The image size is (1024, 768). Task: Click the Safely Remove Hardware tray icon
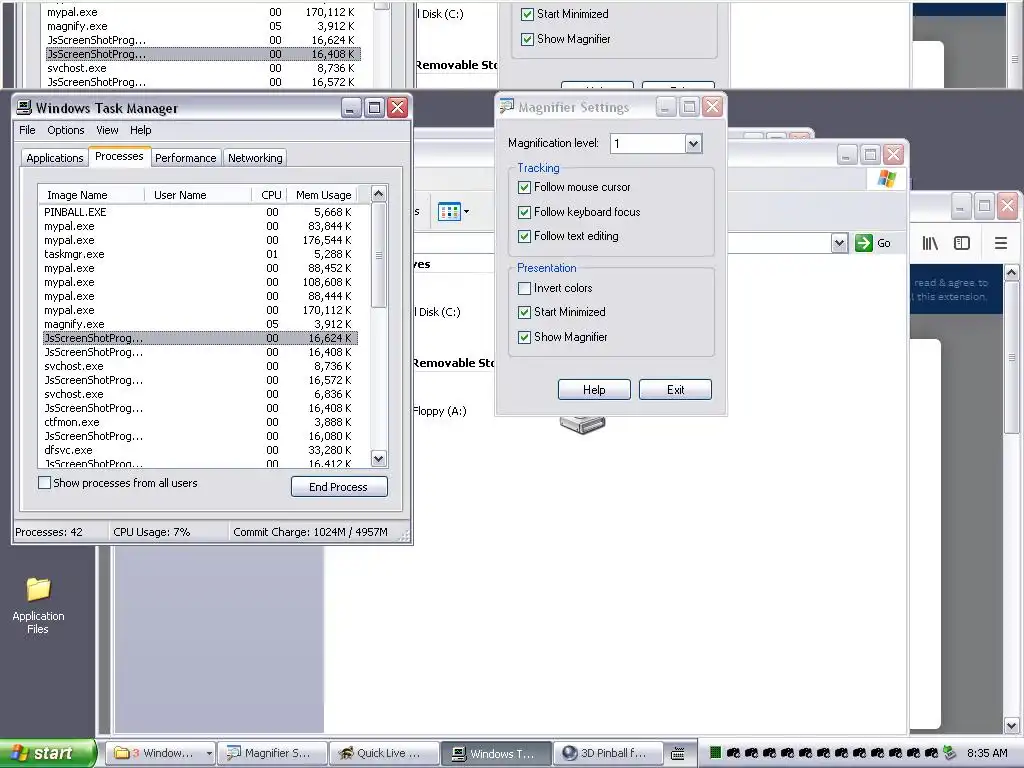[x=950, y=753]
